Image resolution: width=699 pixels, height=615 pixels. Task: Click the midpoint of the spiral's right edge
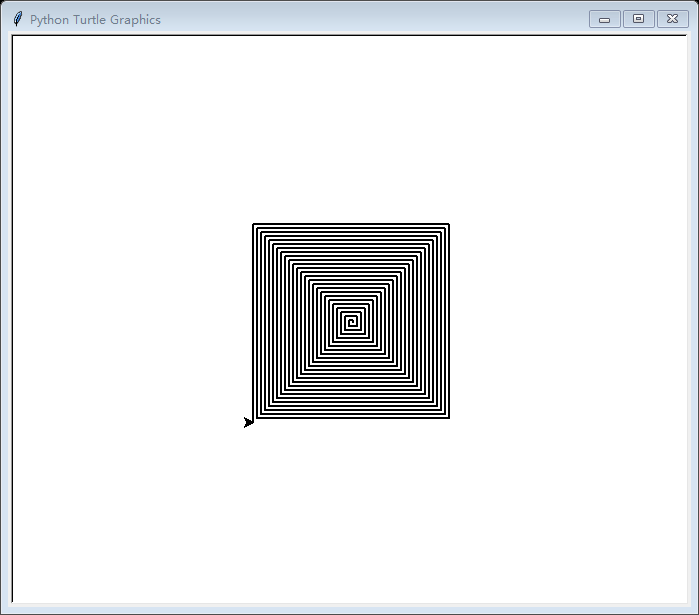(448, 321)
